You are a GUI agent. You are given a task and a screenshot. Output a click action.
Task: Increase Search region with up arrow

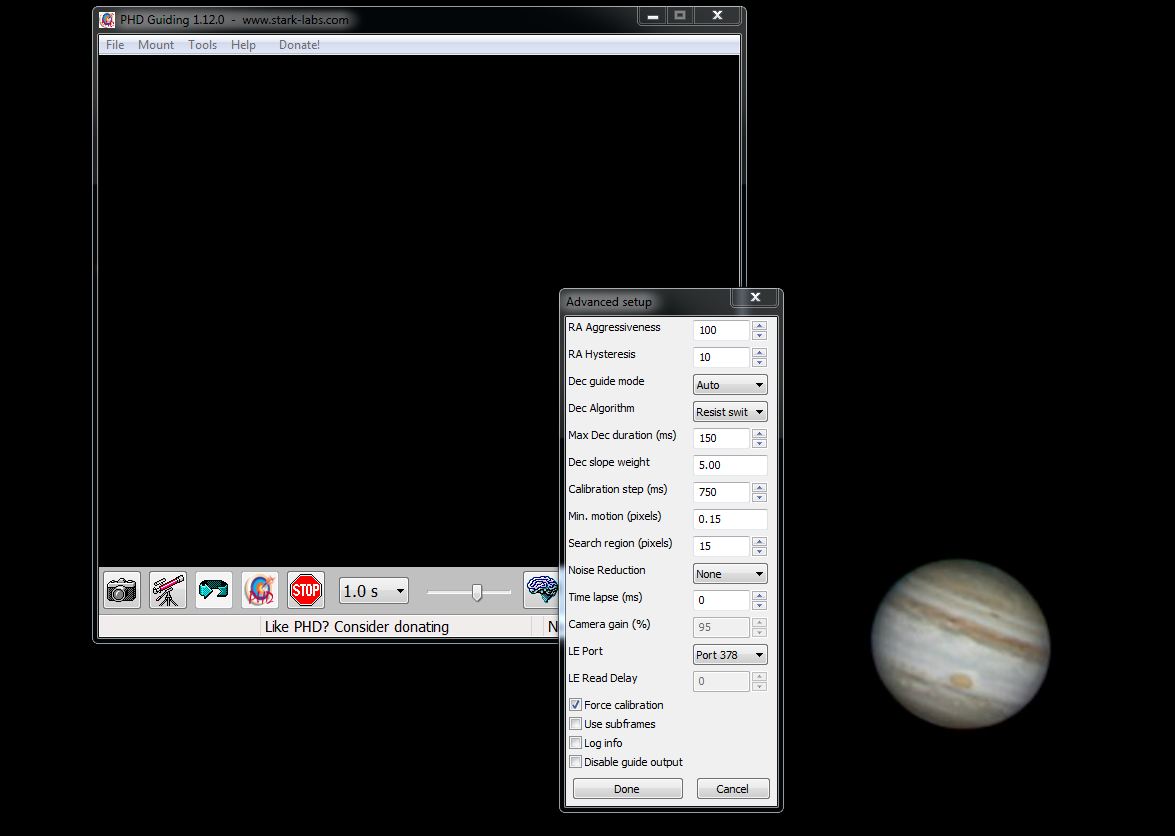point(759,542)
